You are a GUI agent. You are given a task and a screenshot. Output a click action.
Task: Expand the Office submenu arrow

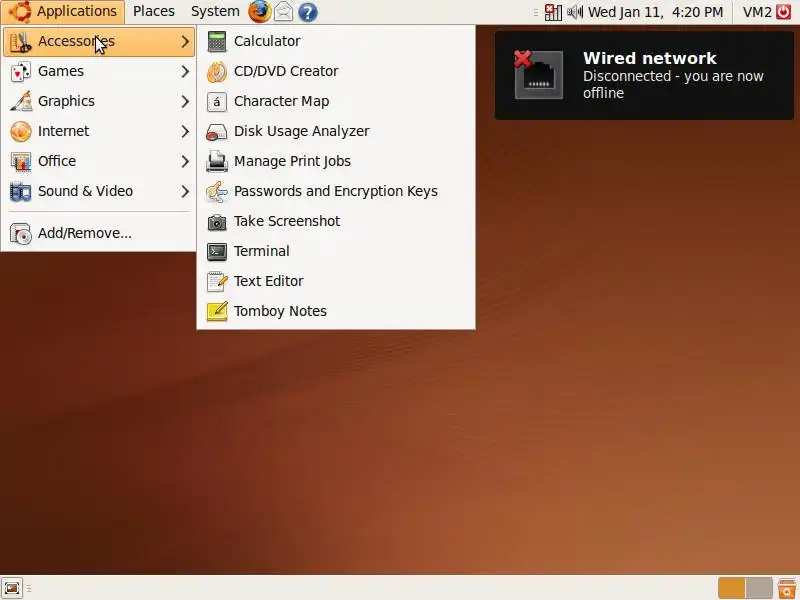pos(185,162)
